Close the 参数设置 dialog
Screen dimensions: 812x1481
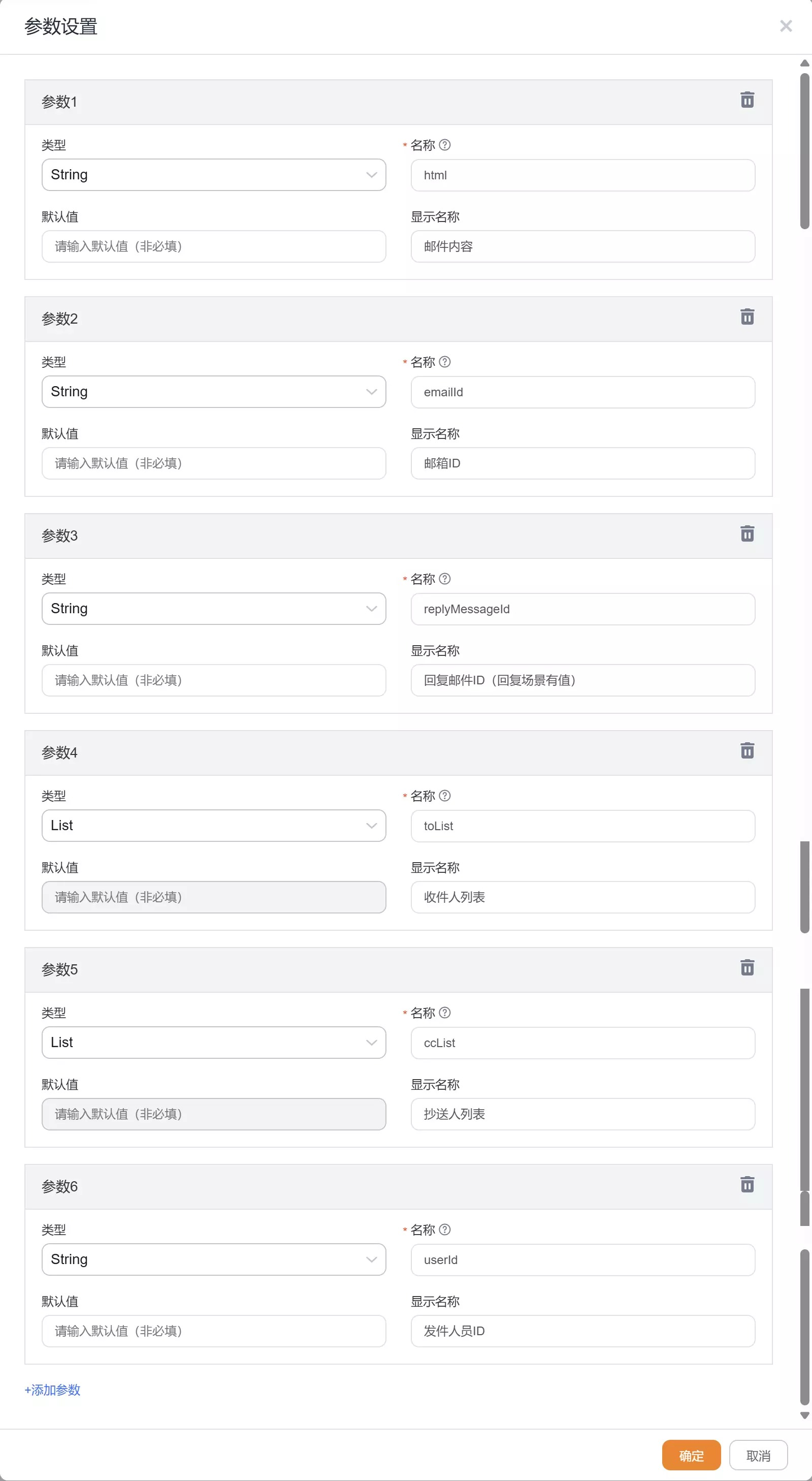coord(786,26)
